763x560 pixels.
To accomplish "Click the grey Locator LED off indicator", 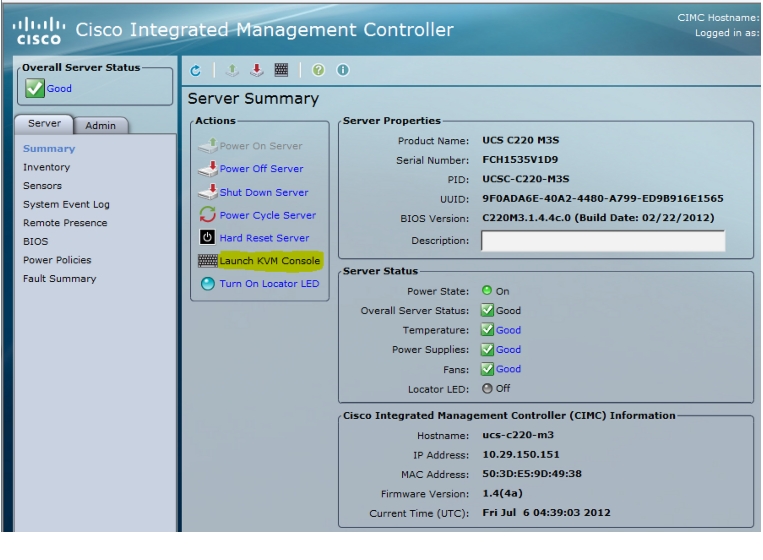I will (x=487, y=388).
